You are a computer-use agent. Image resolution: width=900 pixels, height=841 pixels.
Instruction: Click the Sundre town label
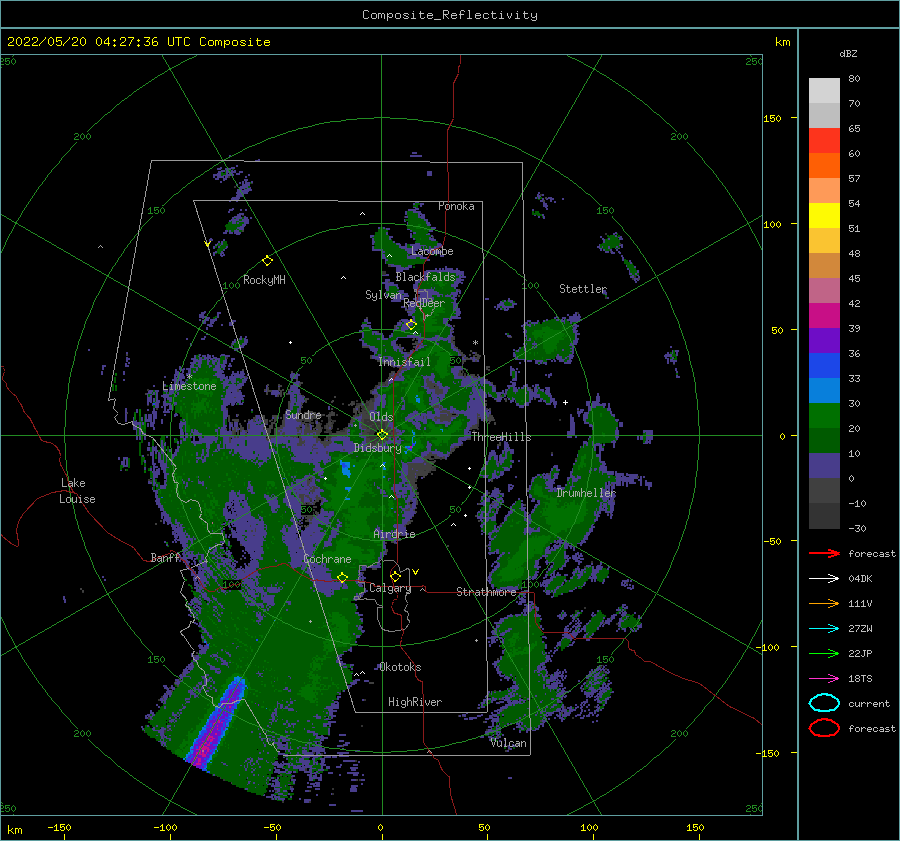point(303,414)
